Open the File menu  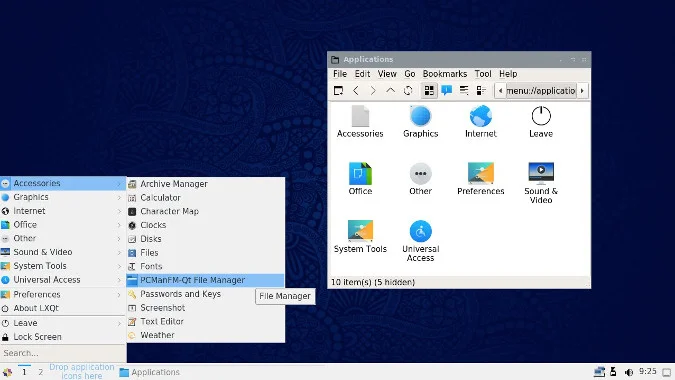[x=340, y=74]
